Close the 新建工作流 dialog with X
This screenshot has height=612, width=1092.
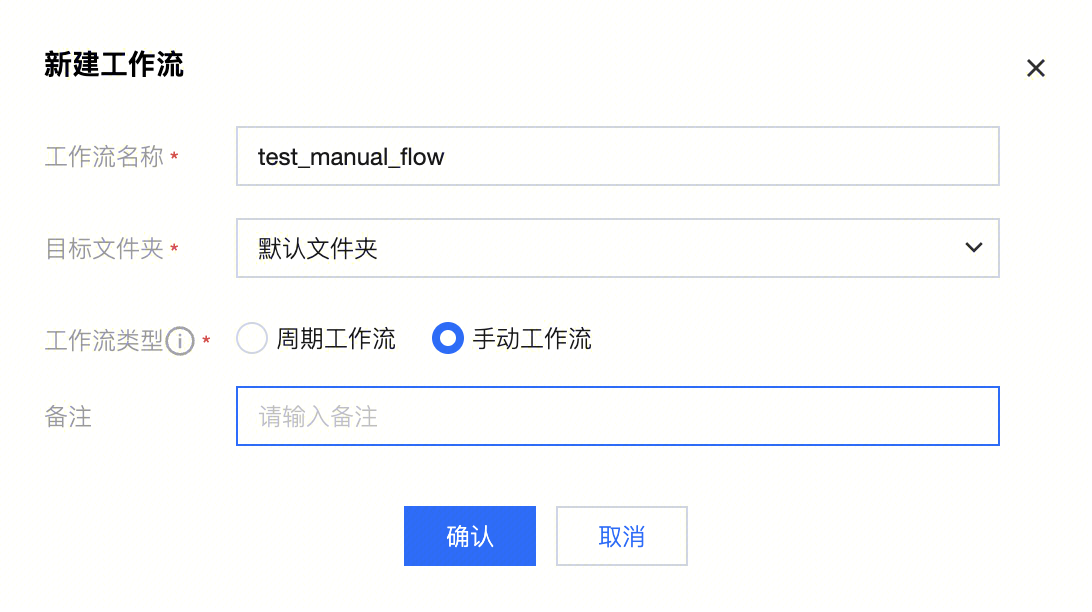pyautogui.click(x=1036, y=68)
